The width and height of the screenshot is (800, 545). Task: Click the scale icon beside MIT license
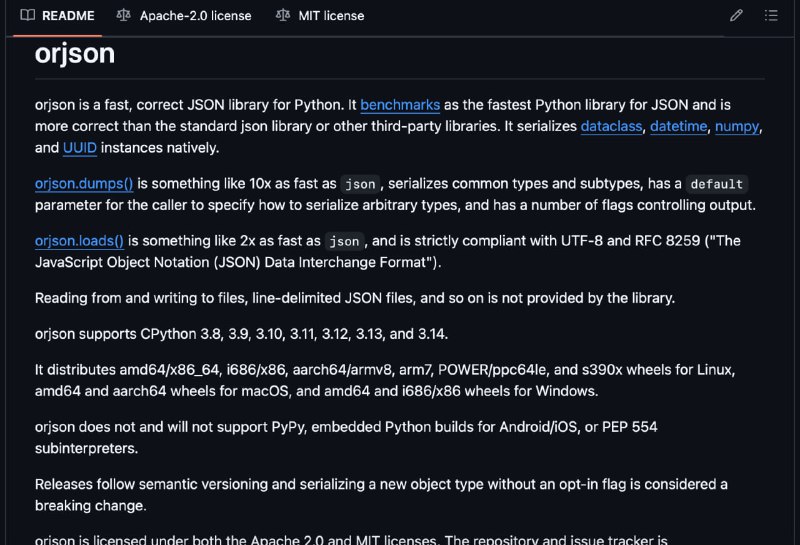[x=283, y=15]
